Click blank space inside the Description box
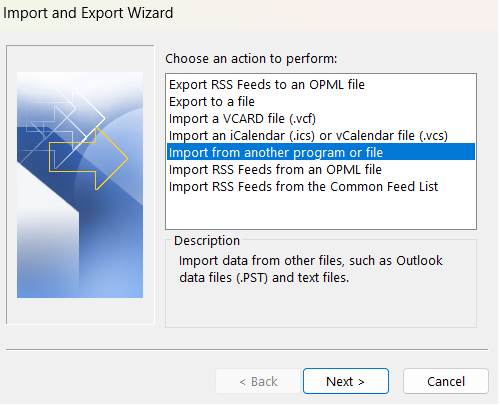Screen dimensions: 500x405 pos(321,307)
